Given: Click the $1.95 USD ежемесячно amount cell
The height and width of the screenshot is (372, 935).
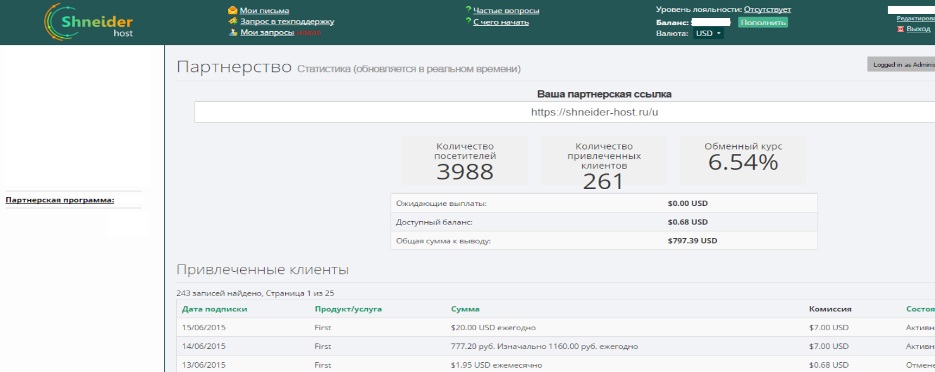Looking at the screenshot, I should pyautogui.click(x=496, y=364).
